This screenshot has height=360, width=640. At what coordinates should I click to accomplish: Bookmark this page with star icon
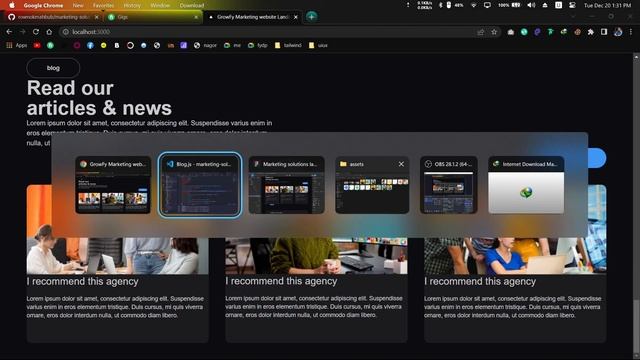coord(494,32)
